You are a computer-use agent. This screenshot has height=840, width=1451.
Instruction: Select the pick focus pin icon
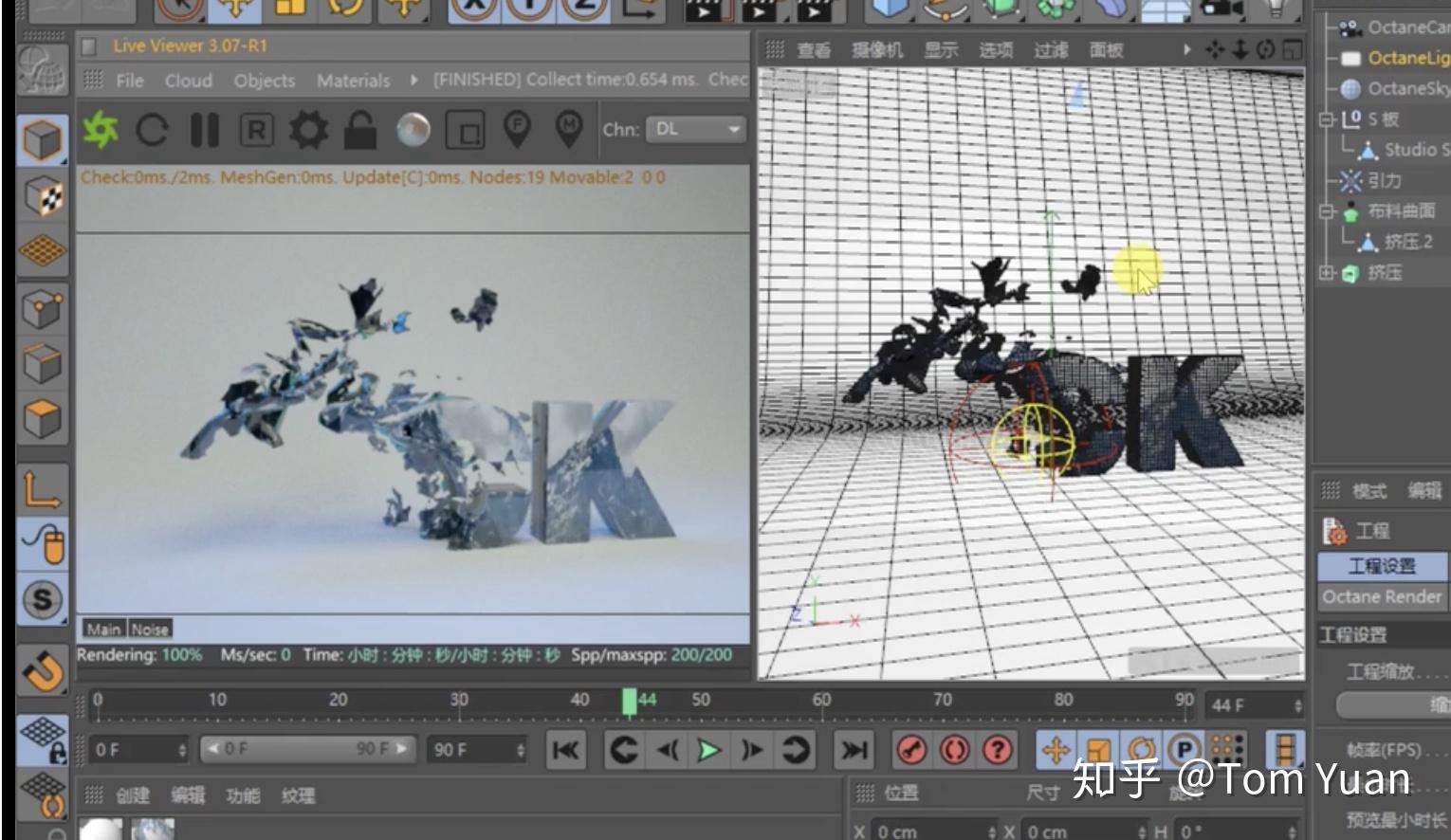point(517,130)
